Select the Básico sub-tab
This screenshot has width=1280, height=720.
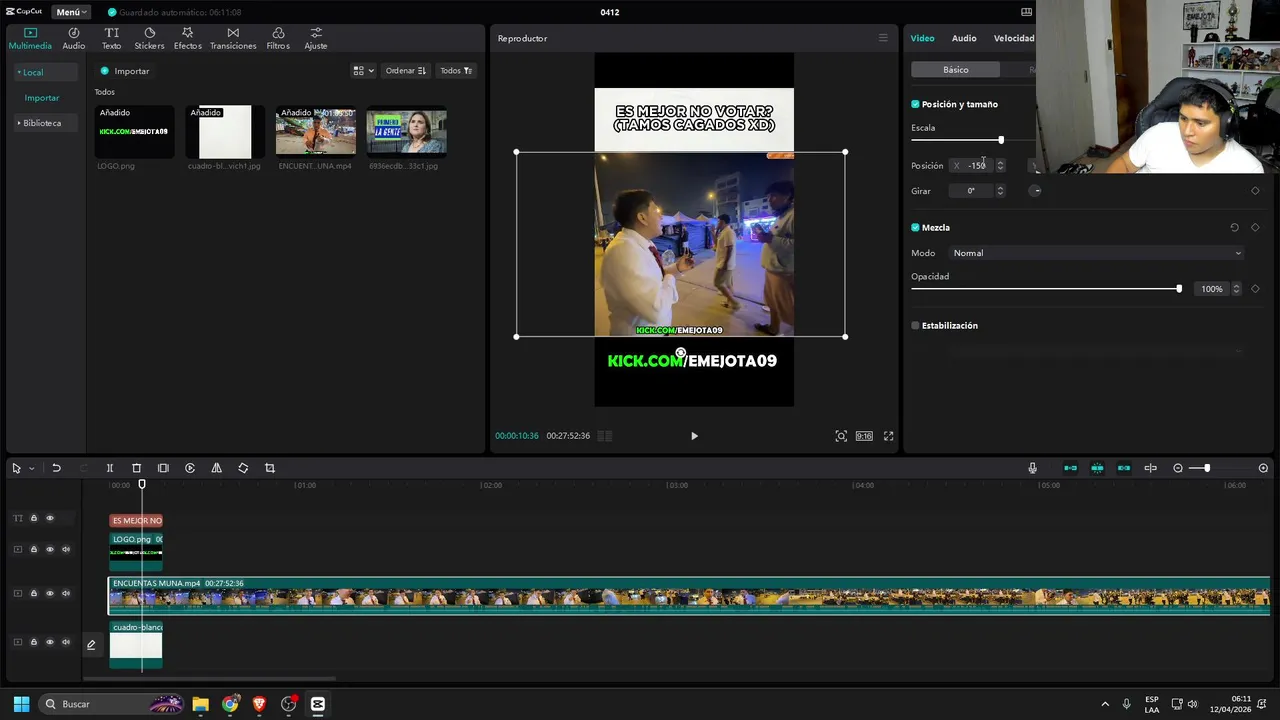pyautogui.click(x=955, y=70)
